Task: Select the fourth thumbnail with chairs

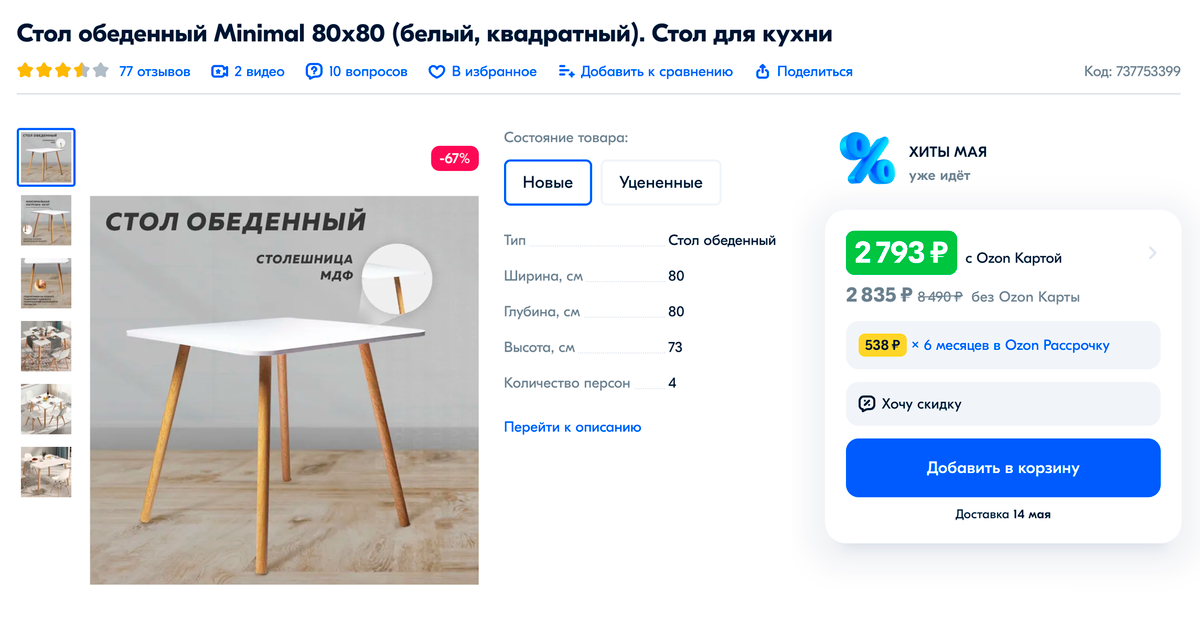Action: 46,346
